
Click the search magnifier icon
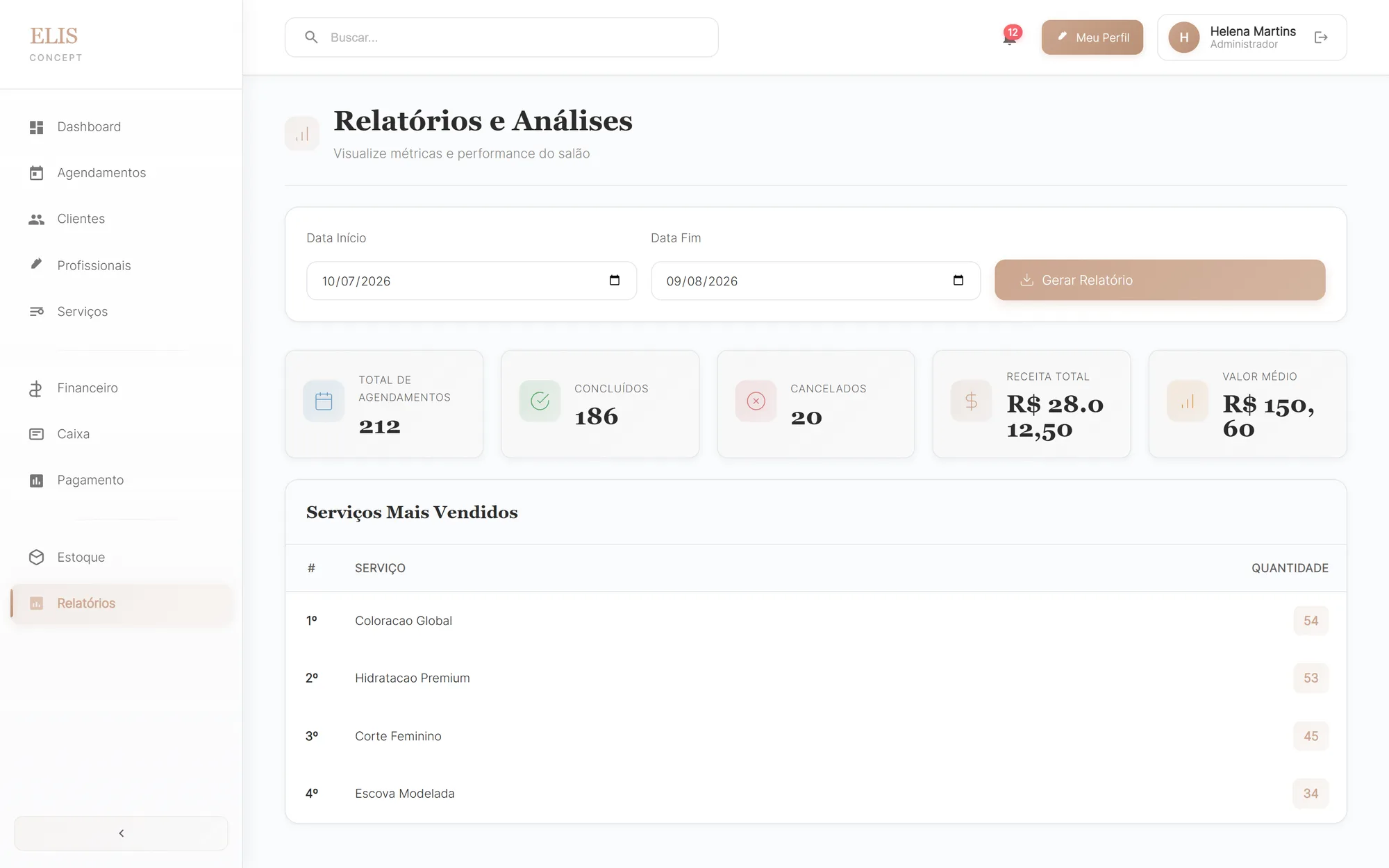[x=311, y=37]
